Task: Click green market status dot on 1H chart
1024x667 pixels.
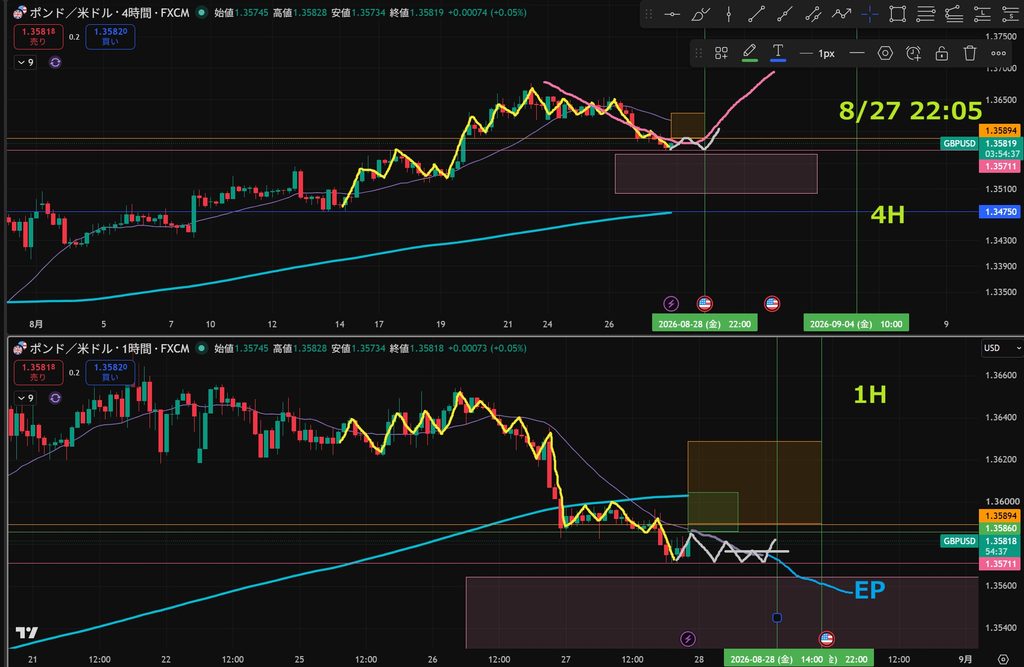Action: (x=202, y=348)
